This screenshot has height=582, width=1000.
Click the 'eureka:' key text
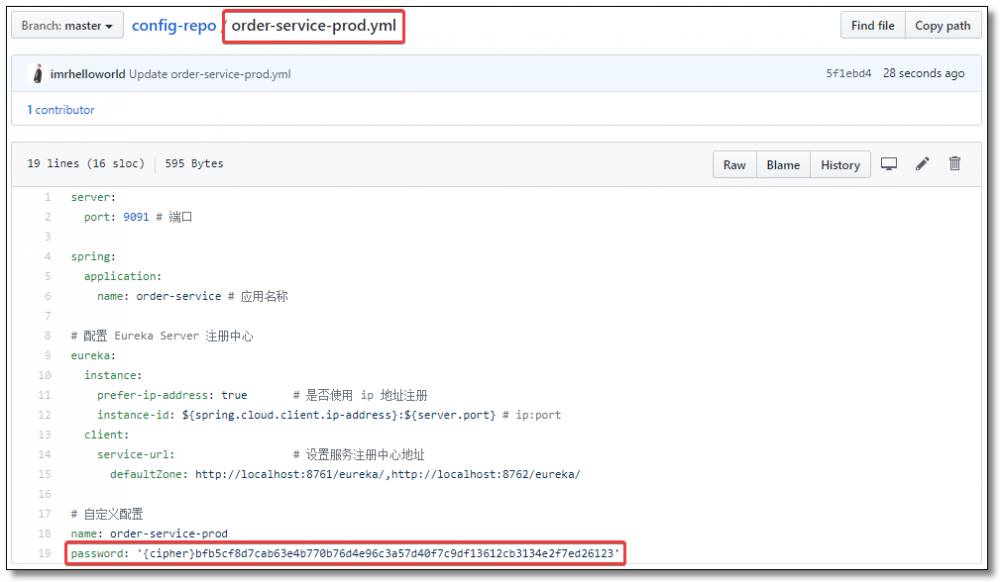(93, 356)
